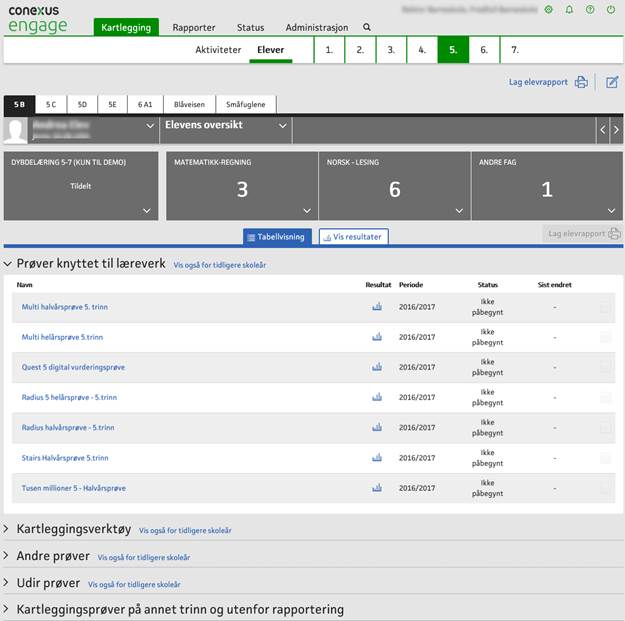
Task: Check the box for Radius 5 helårsprøve
Action: 605,398
